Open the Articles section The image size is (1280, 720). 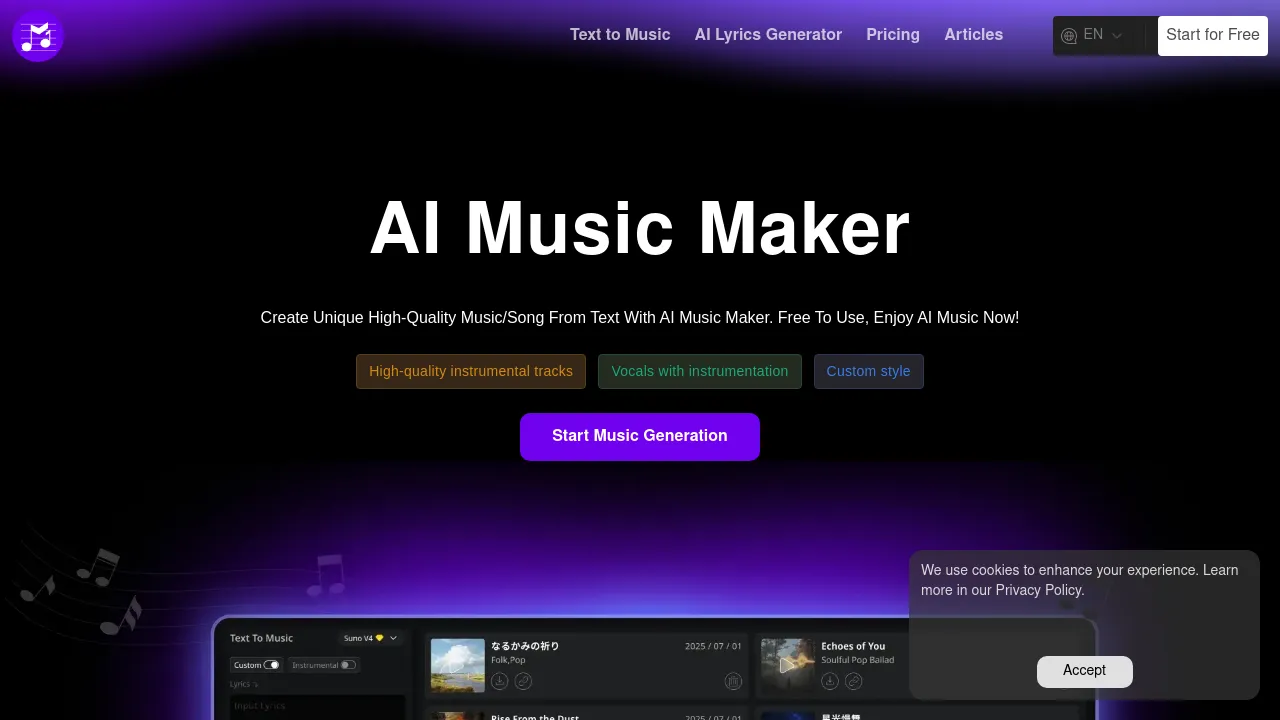[x=973, y=35]
